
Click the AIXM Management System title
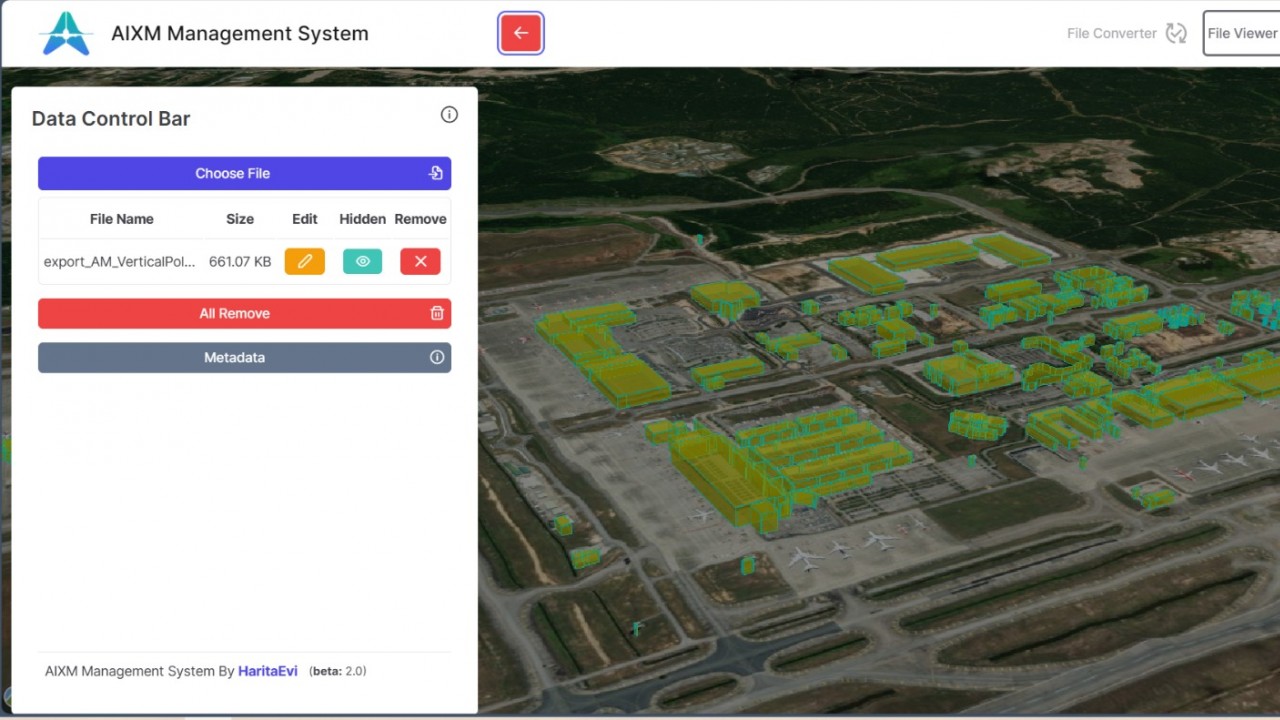(x=239, y=33)
